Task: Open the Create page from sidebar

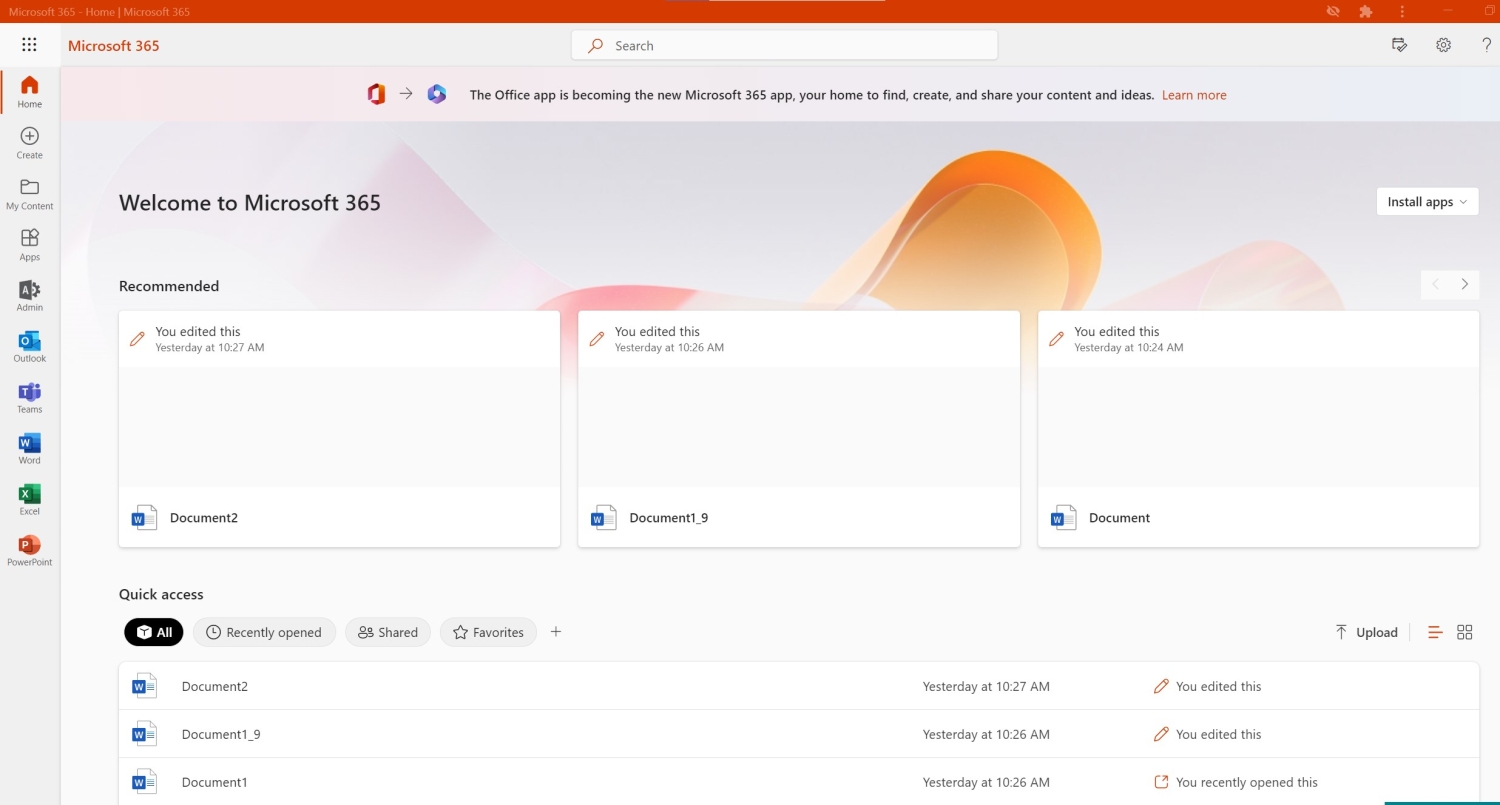Action: pos(30,143)
